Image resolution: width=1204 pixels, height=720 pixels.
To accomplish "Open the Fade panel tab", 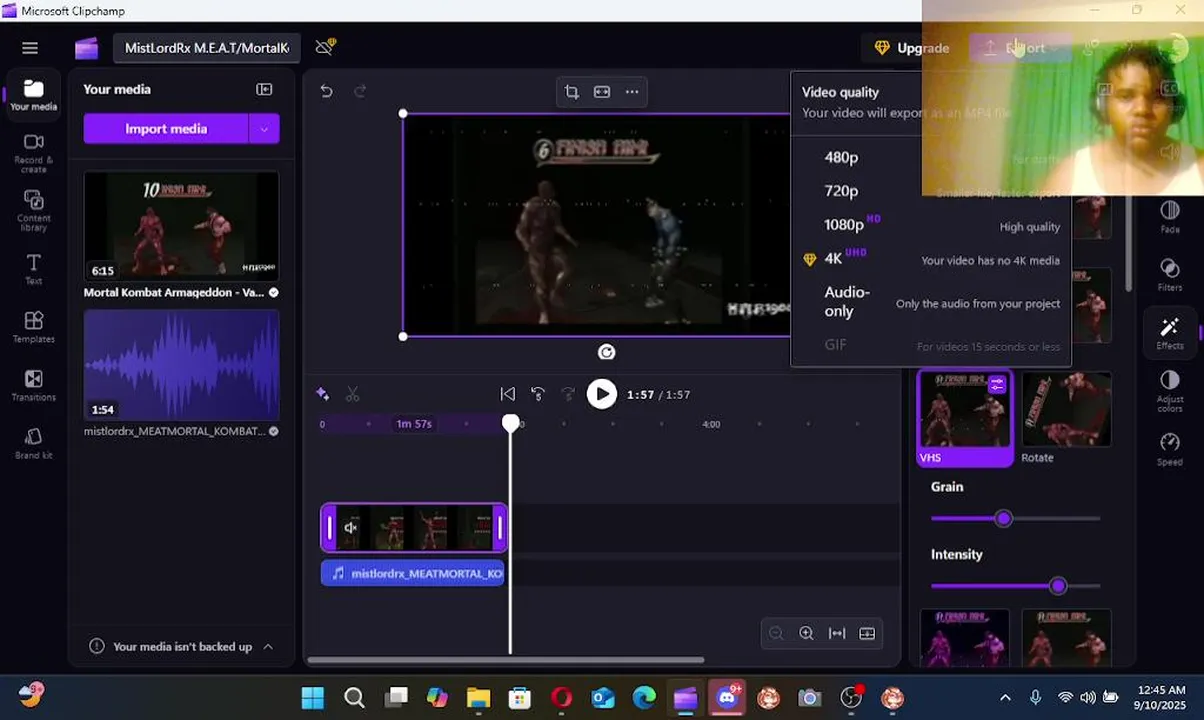I will (x=1170, y=217).
